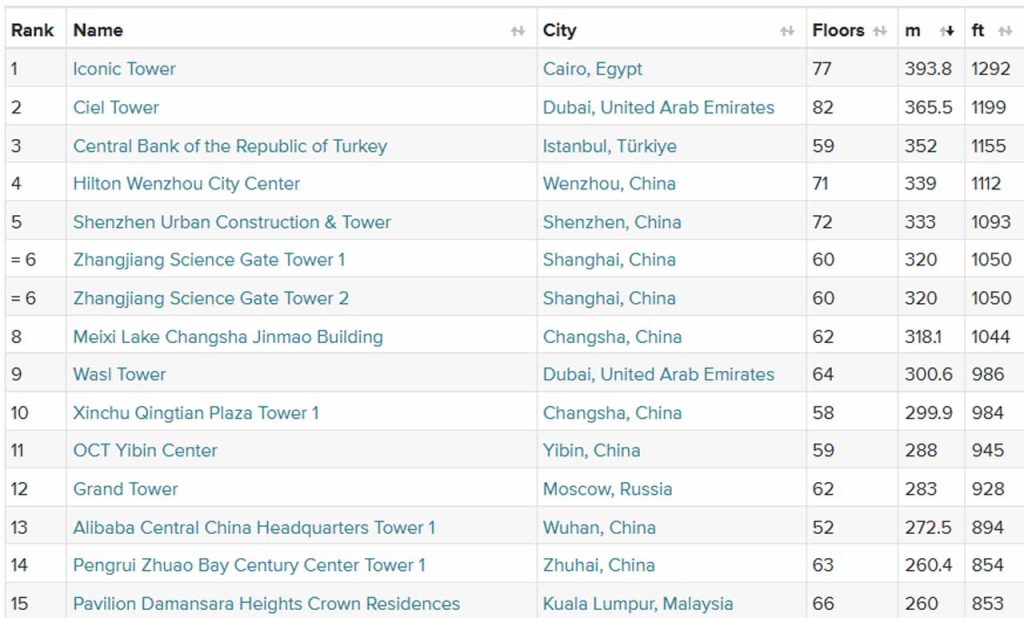
Task: Open Meixi Lake Changsha Jinmao Building
Action: [x=228, y=336]
